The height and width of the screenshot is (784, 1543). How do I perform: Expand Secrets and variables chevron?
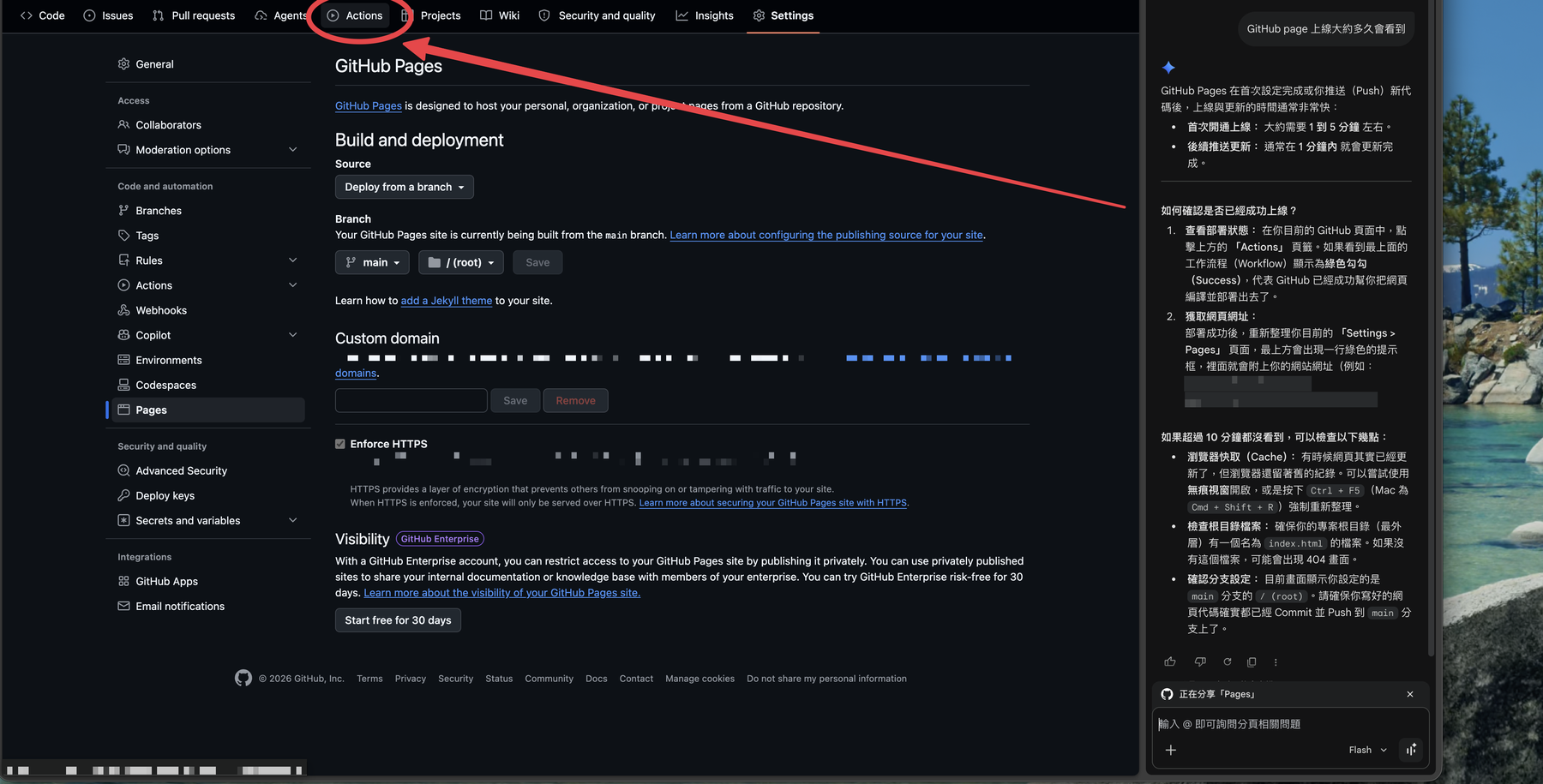[293, 520]
